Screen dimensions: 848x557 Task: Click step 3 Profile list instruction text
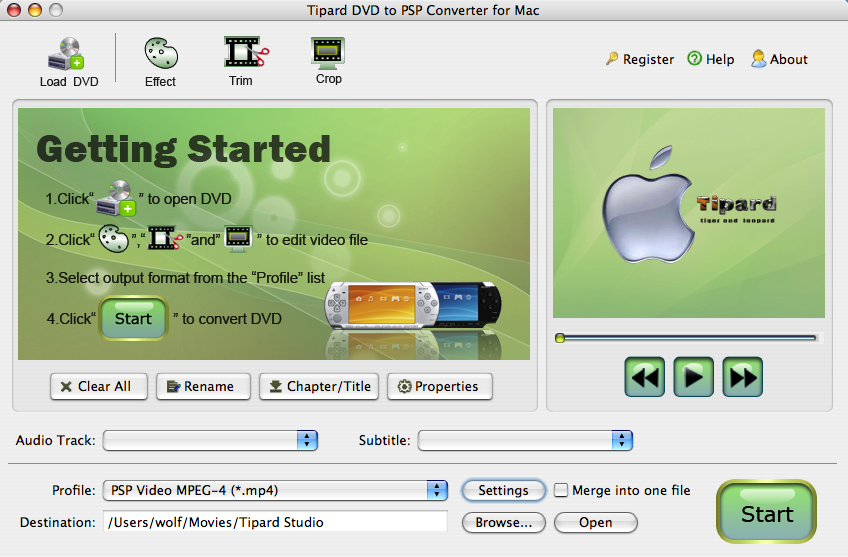pos(186,278)
